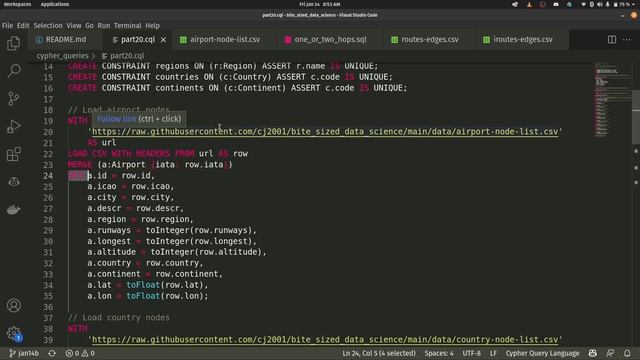
Task: Open the Go menu
Action: click(x=89, y=25)
